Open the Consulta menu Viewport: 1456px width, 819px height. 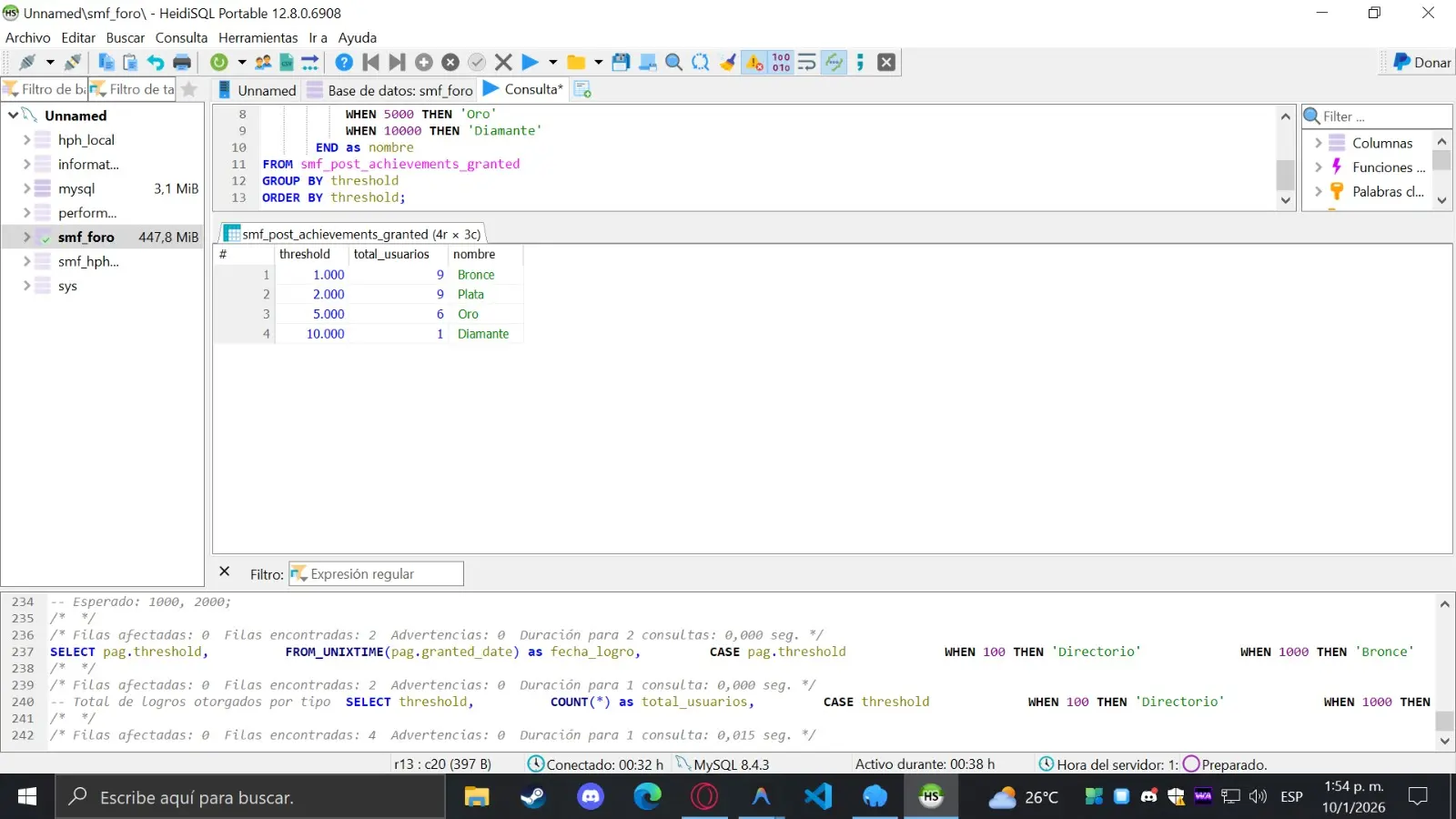(x=181, y=37)
